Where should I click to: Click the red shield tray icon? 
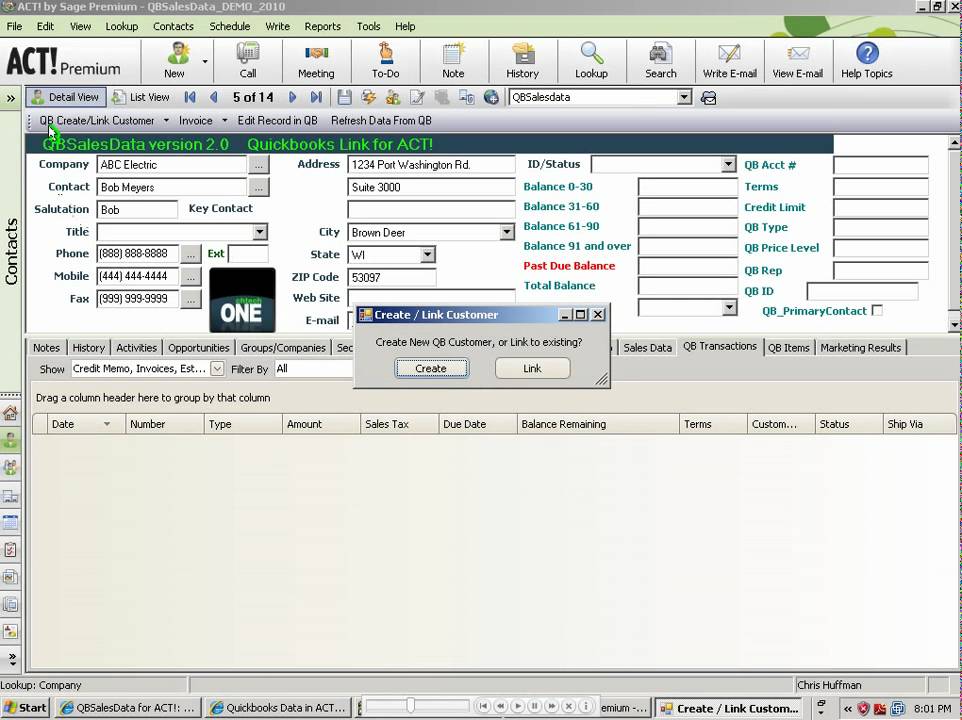pyautogui.click(x=863, y=708)
